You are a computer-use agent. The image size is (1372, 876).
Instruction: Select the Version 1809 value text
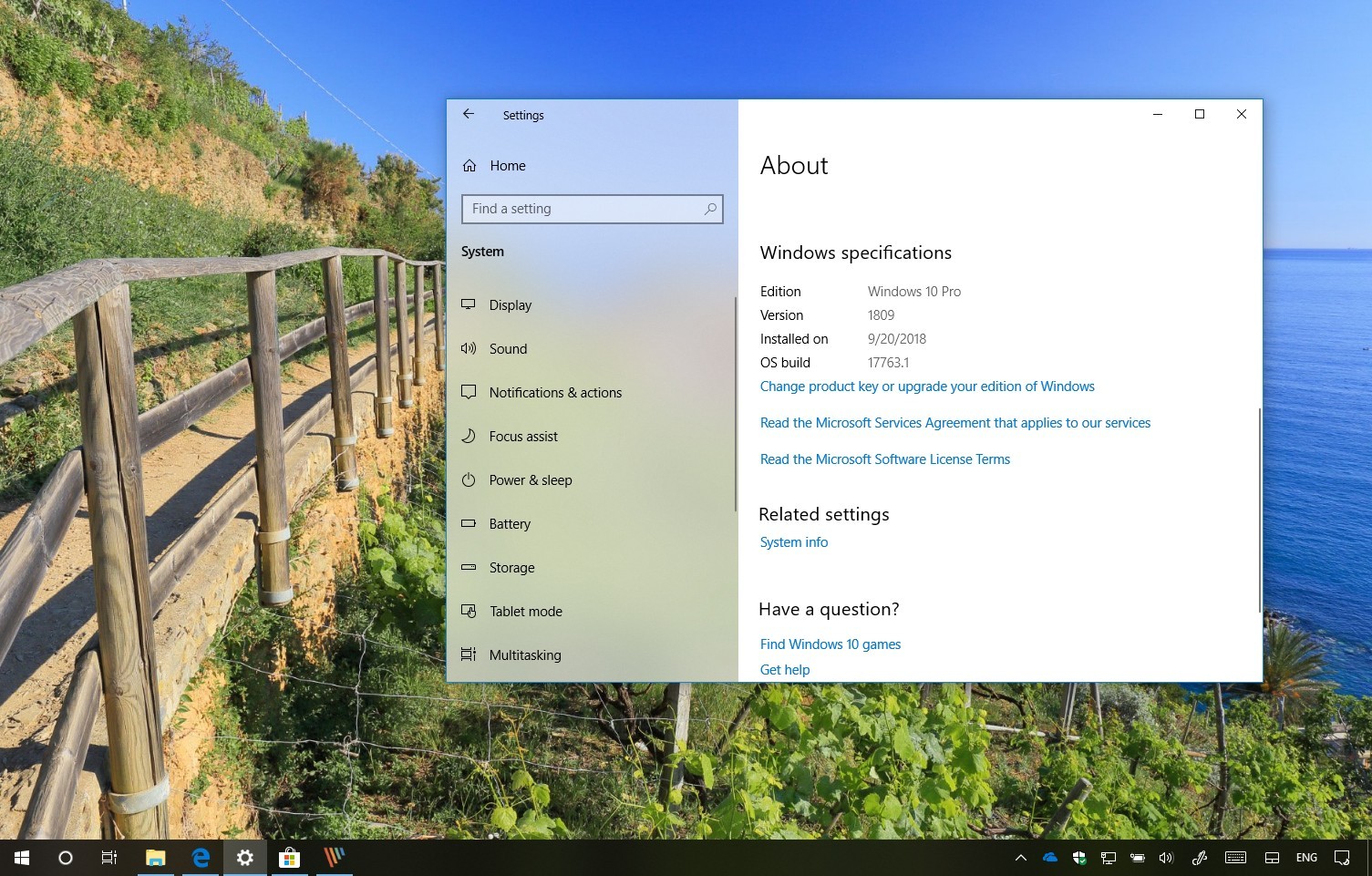click(x=881, y=315)
